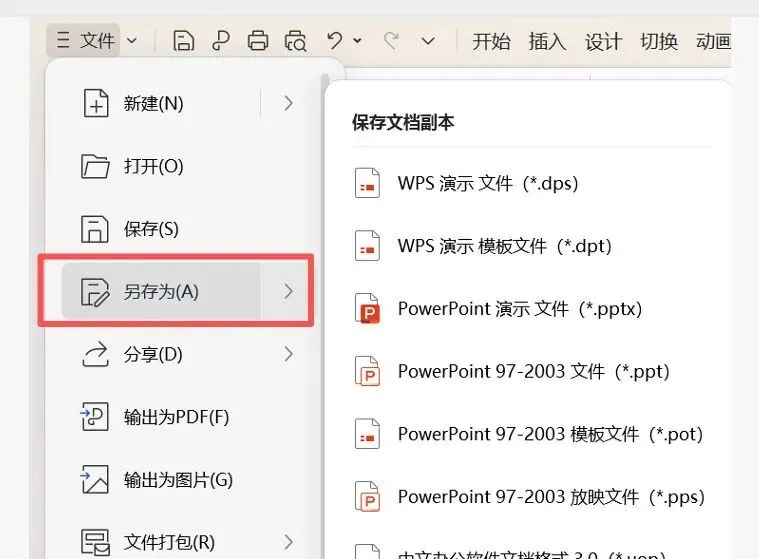Expand the 分享(D) submenu arrow
This screenshot has height=559, width=759.
point(288,354)
